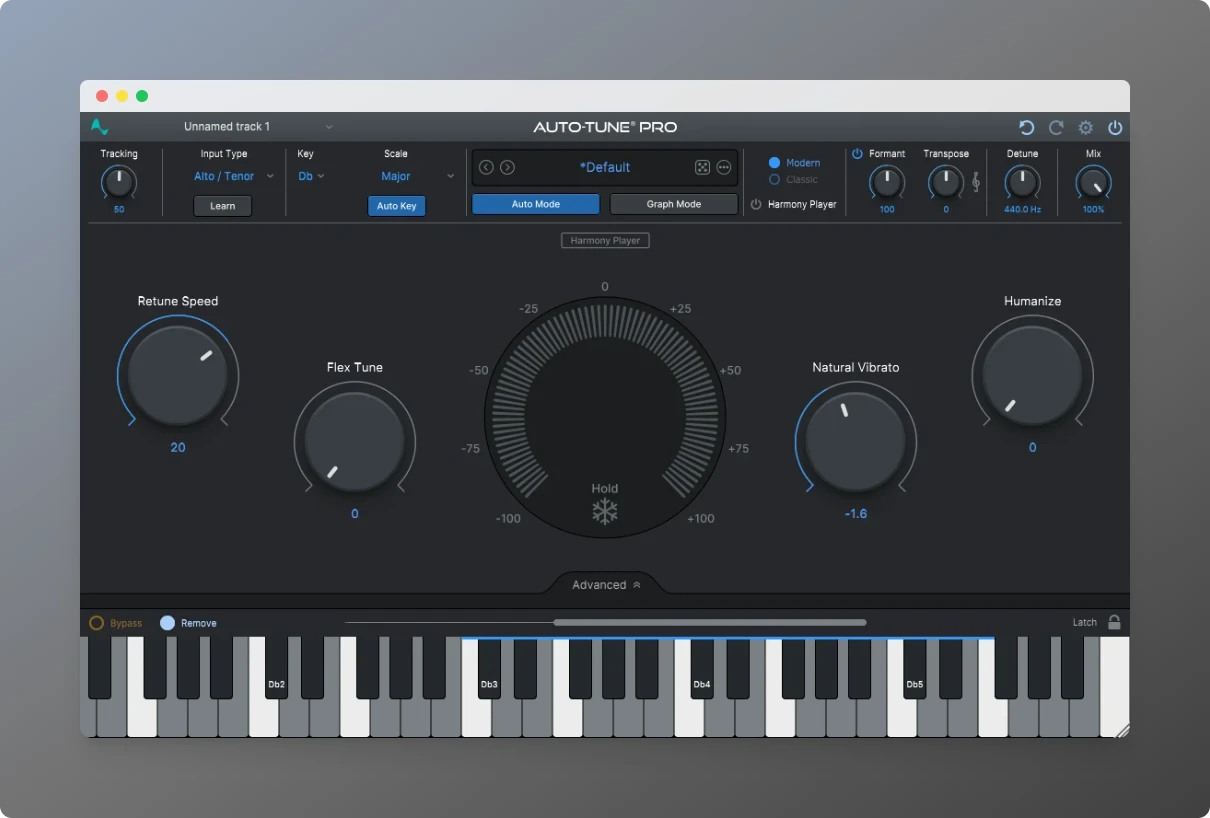1210x818 pixels.
Task: Open settings with the gear icon
Action: (x=1085, y=128)
